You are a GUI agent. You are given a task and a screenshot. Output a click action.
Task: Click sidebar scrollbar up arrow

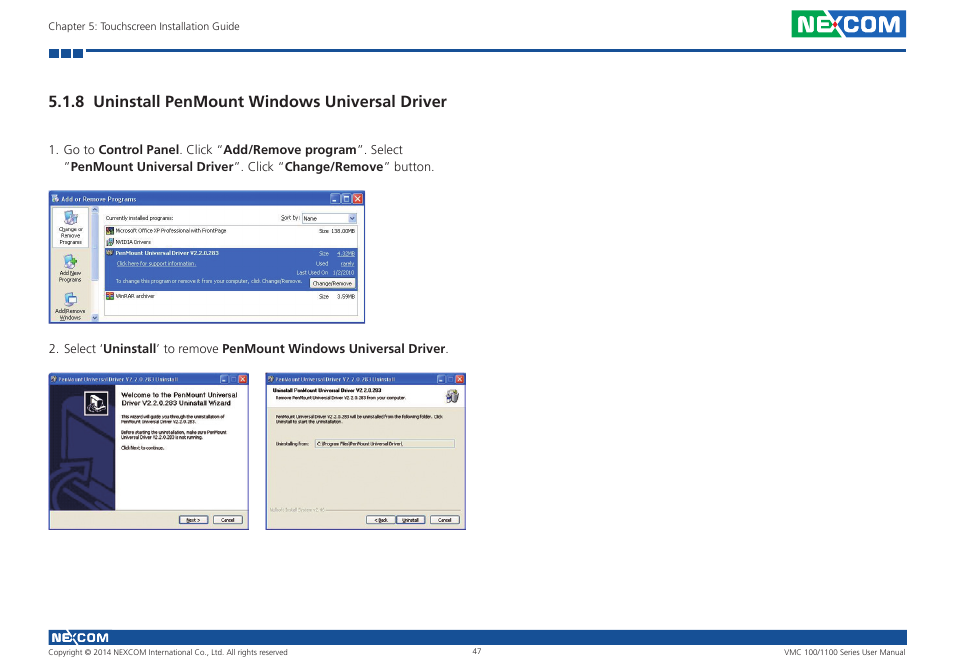click(95, 210)
